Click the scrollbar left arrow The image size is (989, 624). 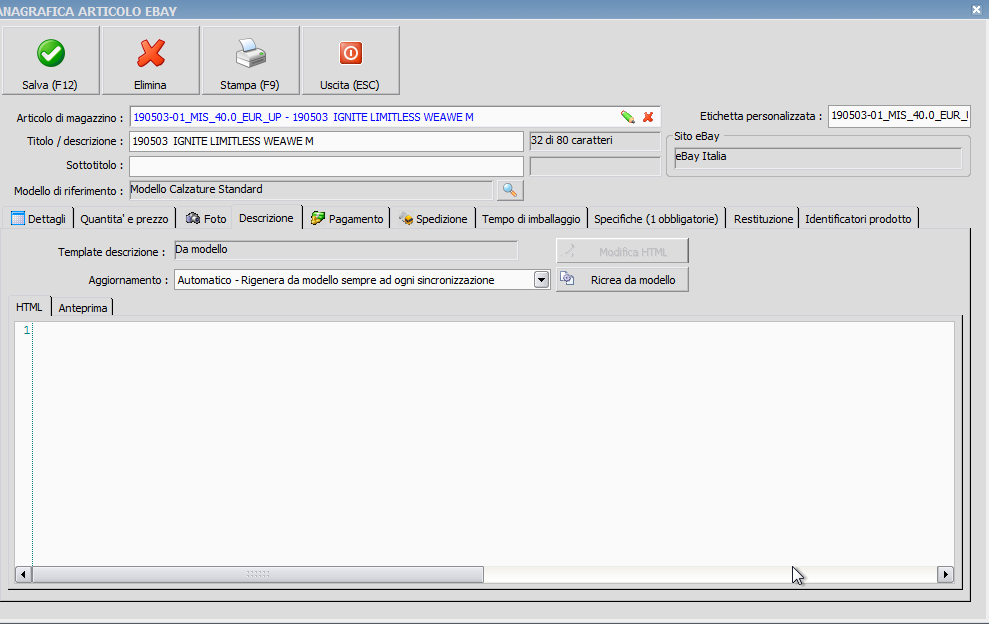(23, 574)
